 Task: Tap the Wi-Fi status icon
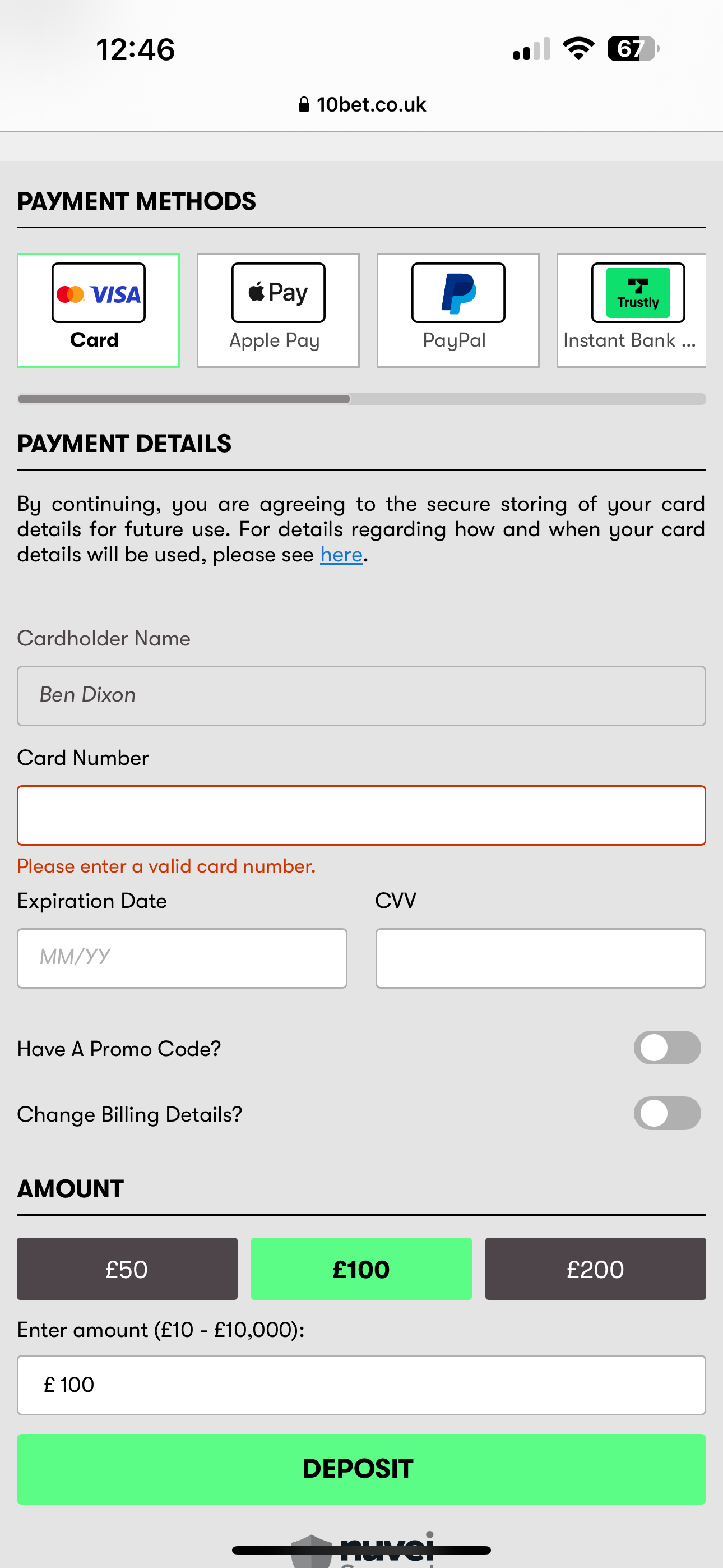(x=578, y=49)
